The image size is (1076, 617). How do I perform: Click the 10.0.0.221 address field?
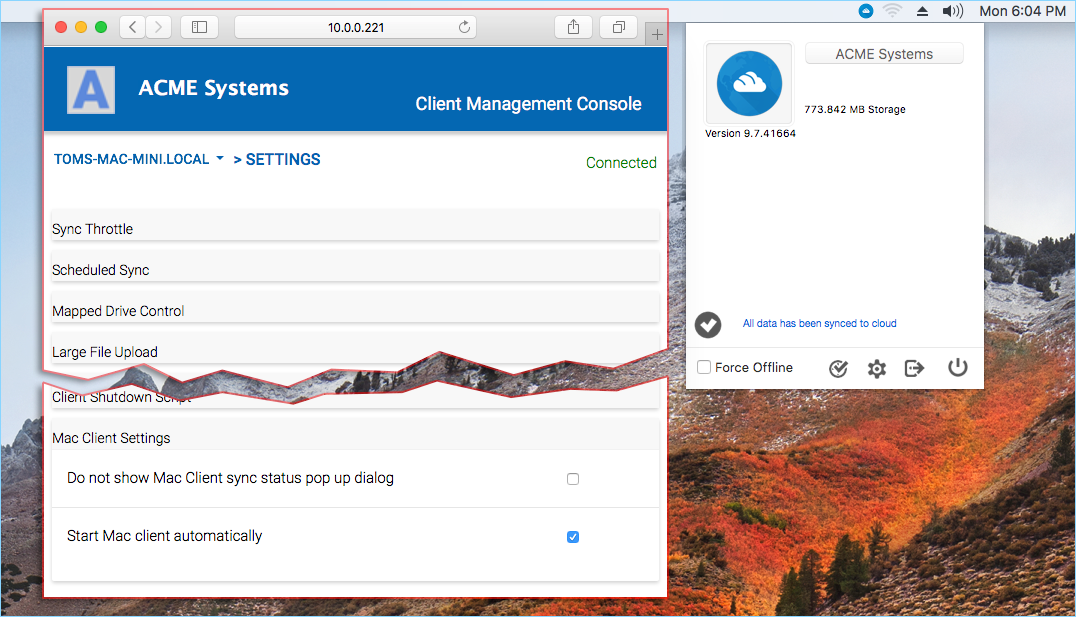[x=355, y=27]
